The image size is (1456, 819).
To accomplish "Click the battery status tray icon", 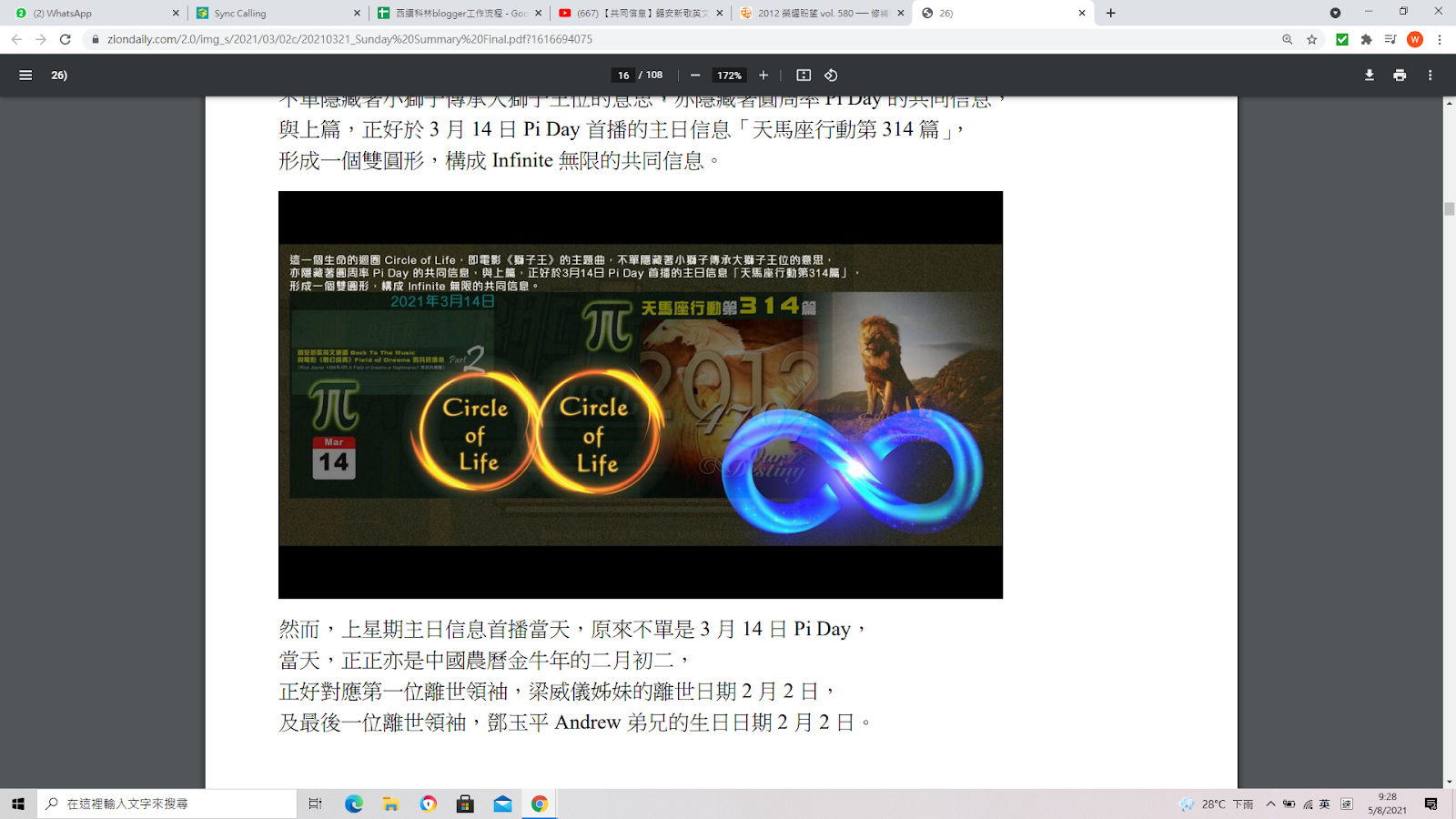I will coord(1289,804).
